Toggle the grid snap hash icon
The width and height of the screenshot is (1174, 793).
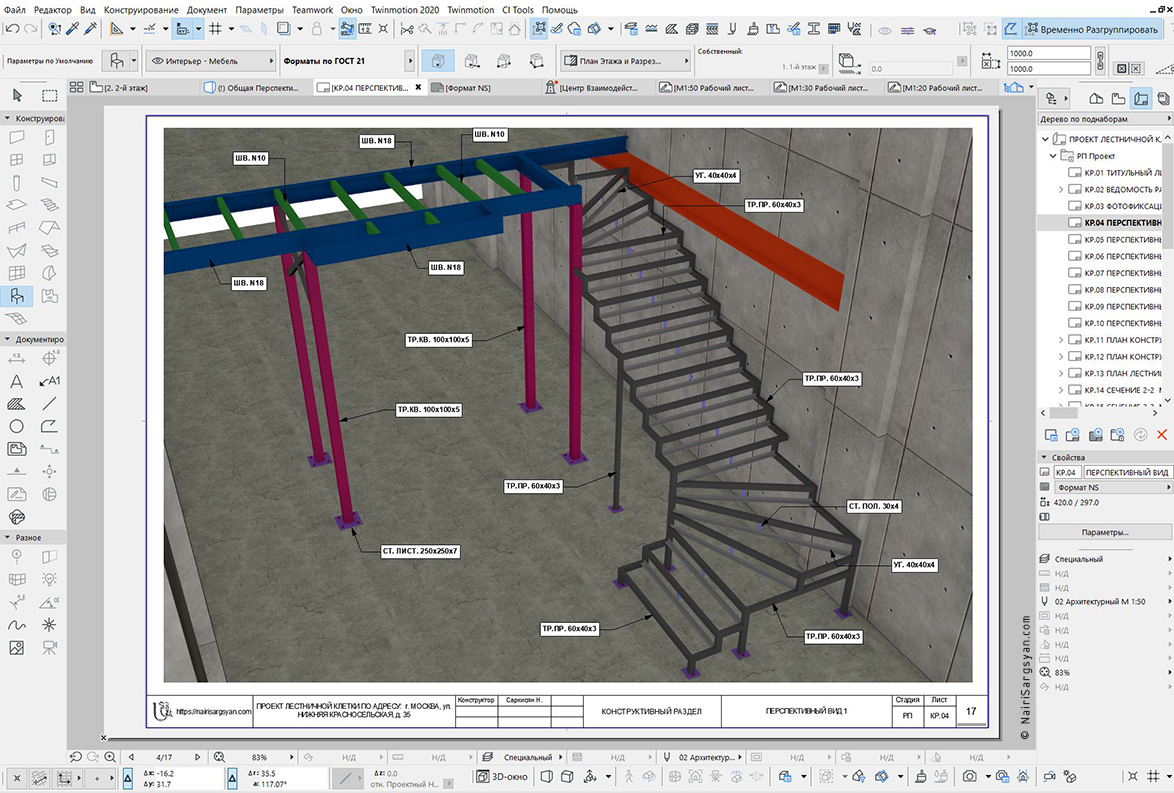[216, 29]
